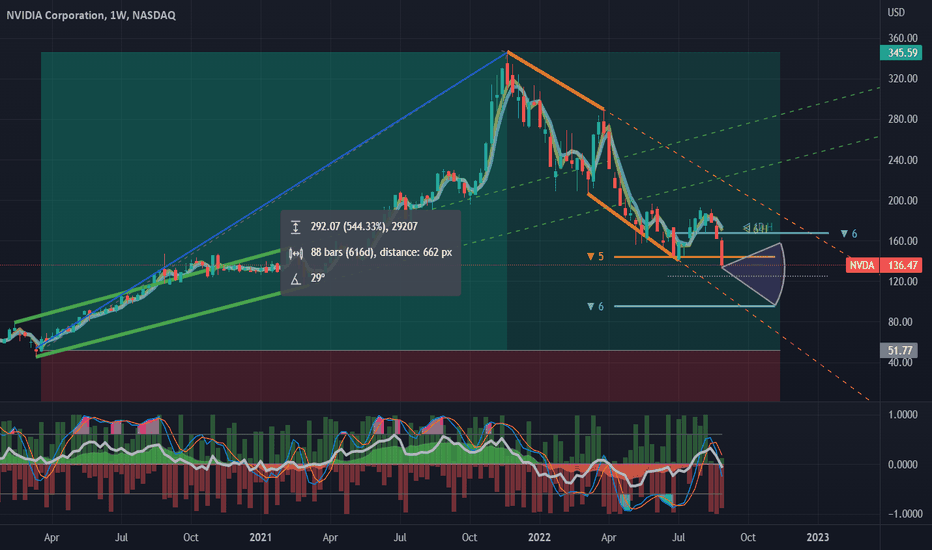Click the 0.0000 indicator axis label
The height and width of the screenshot is (550, 932).
[x=903, y=464]
